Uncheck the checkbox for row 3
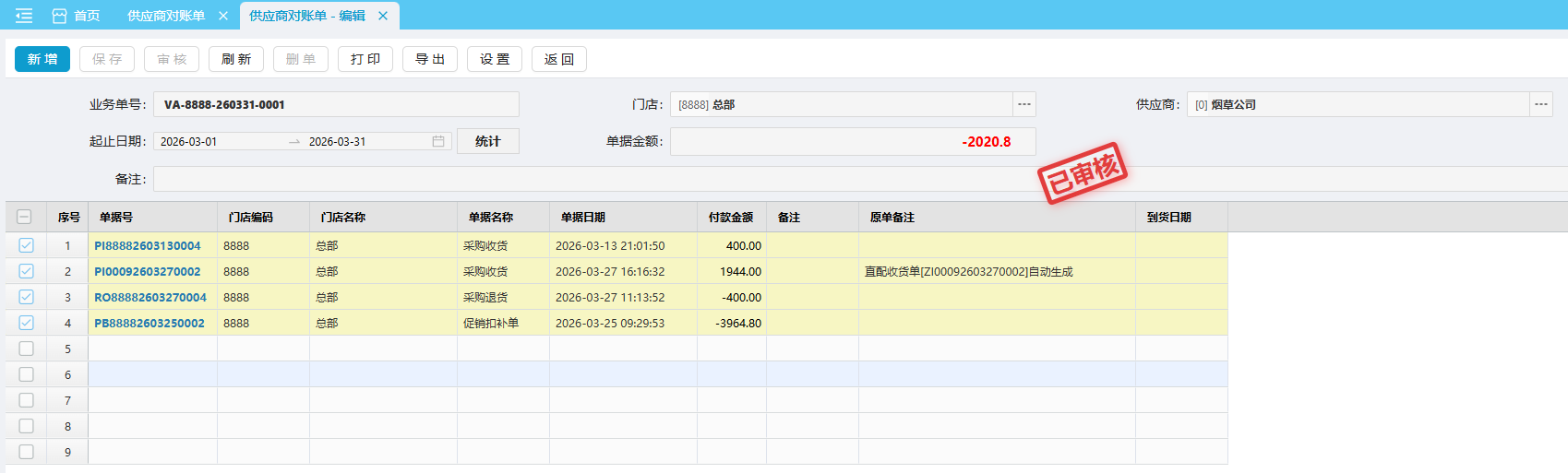 pos(26,297)
